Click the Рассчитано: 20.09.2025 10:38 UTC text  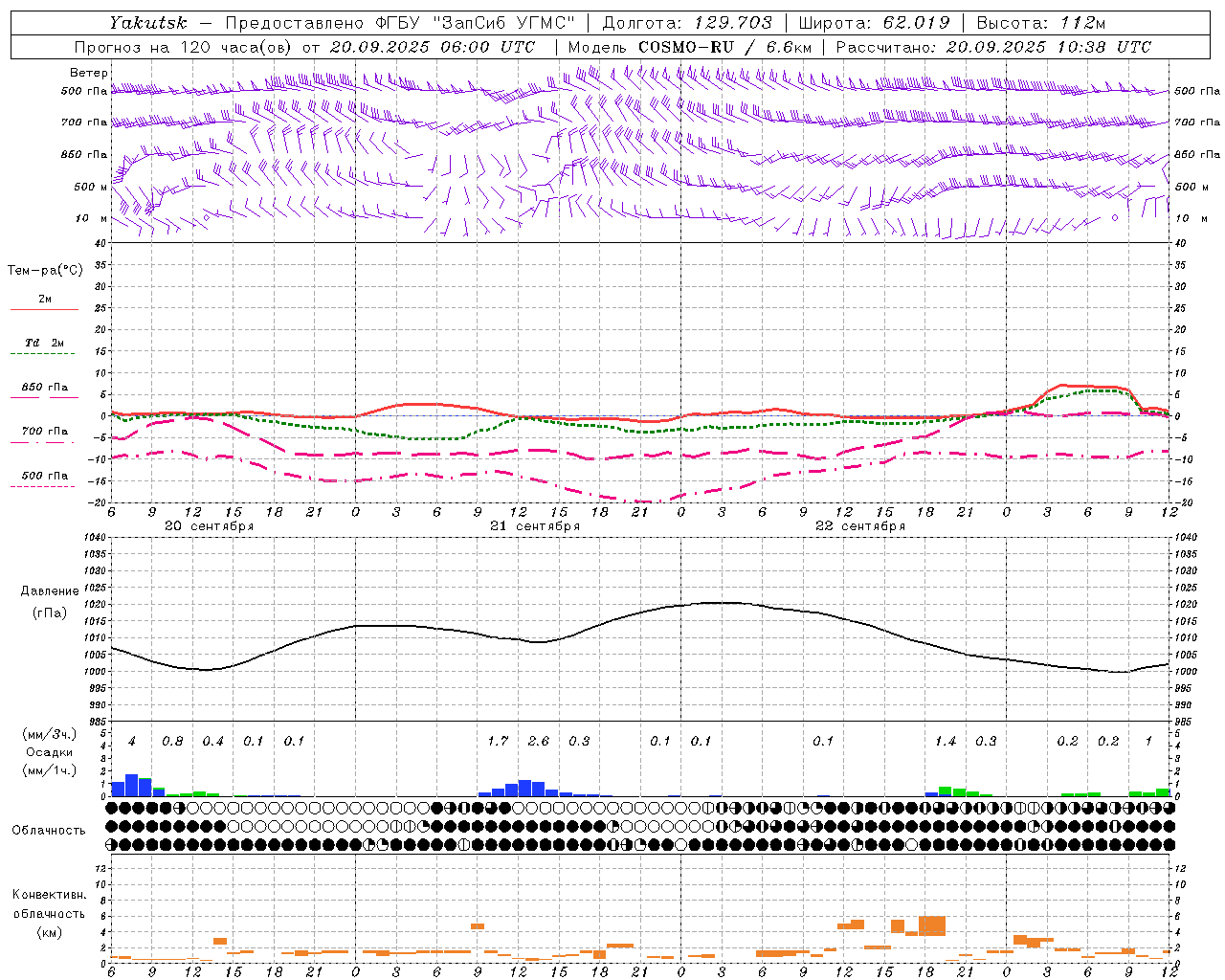(x=994, y=47)
